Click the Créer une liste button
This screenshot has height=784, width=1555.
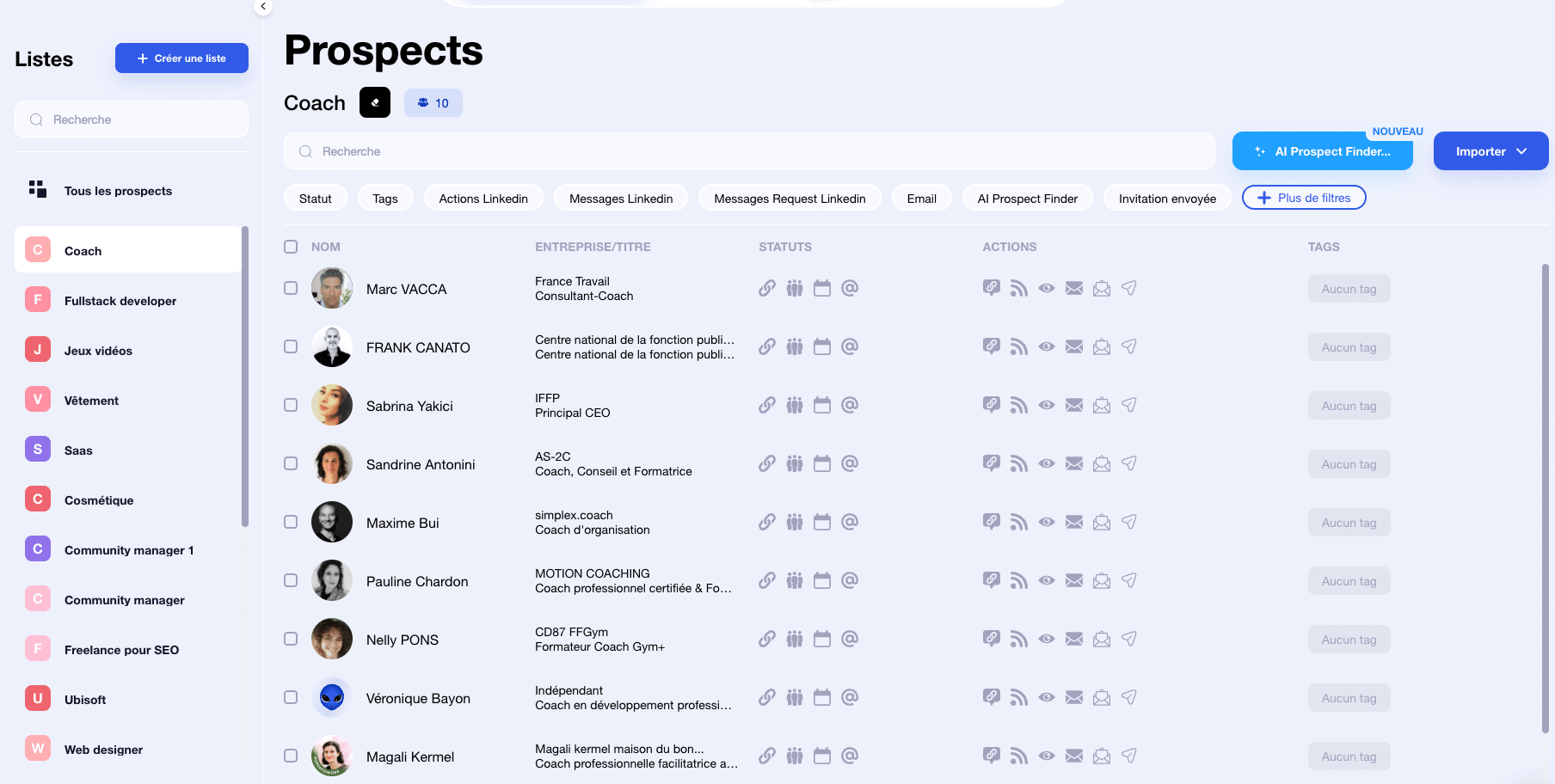(x=181, y=58)
